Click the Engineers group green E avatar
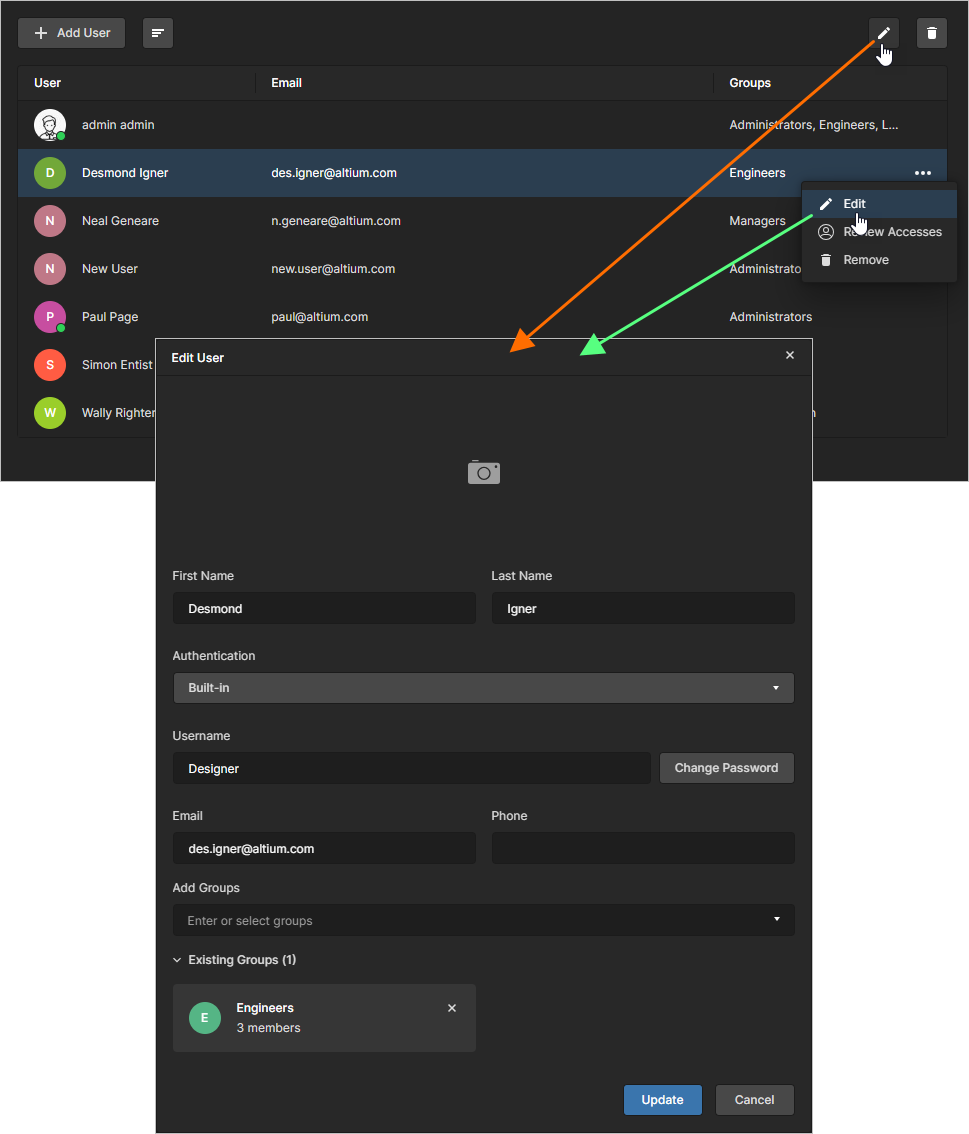This screenshot has width=969, height=1134. (x=204, y=1017)
